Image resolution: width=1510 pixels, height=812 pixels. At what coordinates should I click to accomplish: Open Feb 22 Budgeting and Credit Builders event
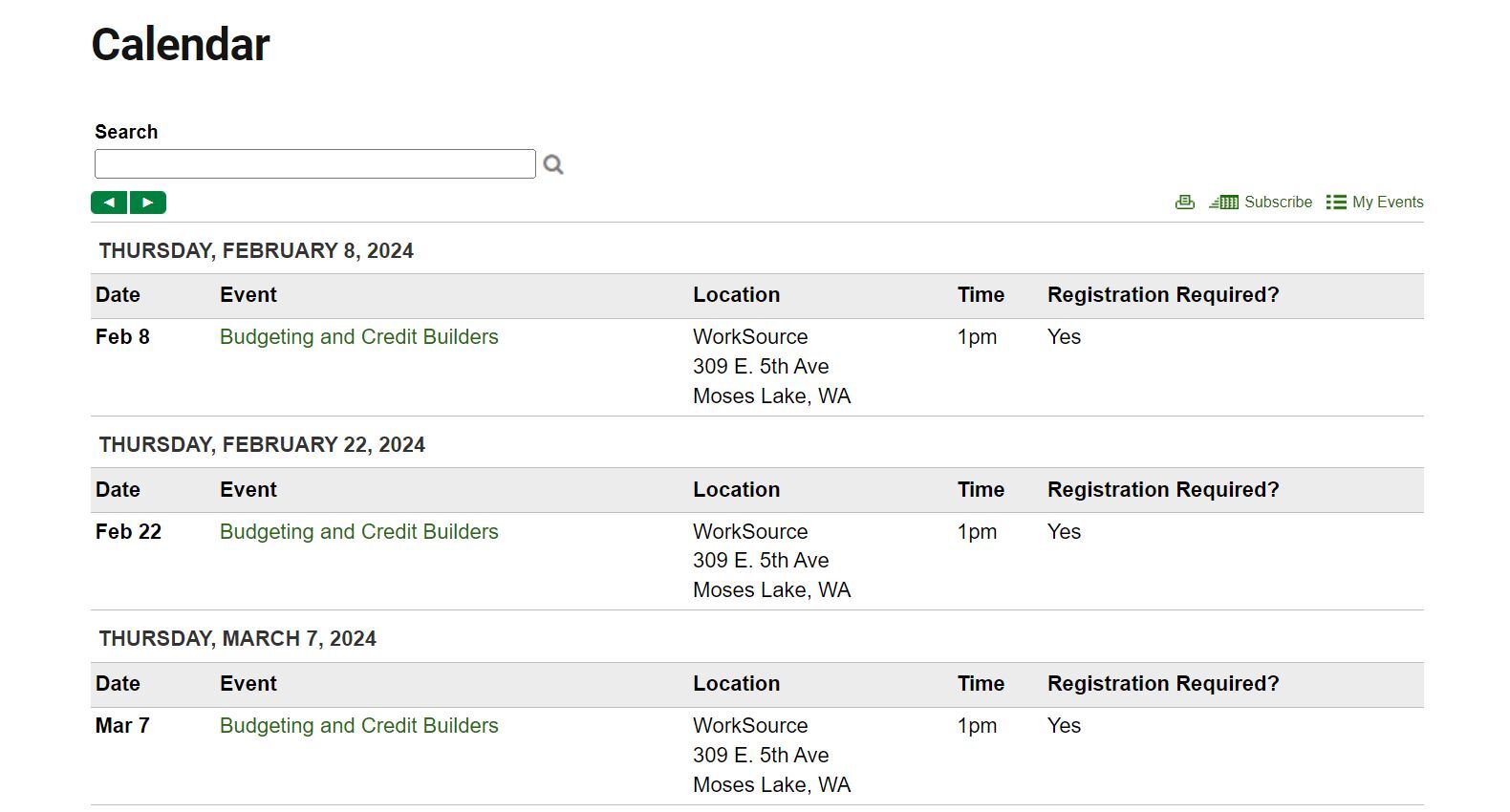click(358, 531)
